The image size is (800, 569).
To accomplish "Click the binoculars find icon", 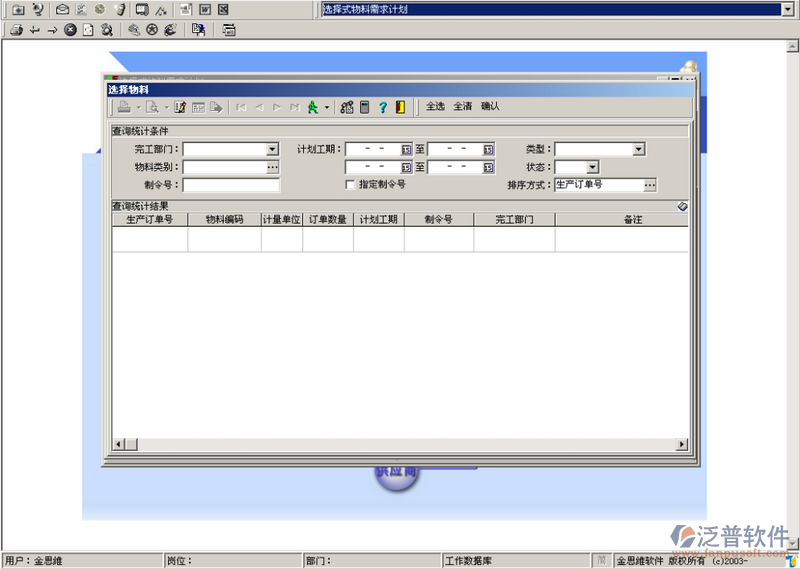I will (347, 107).
